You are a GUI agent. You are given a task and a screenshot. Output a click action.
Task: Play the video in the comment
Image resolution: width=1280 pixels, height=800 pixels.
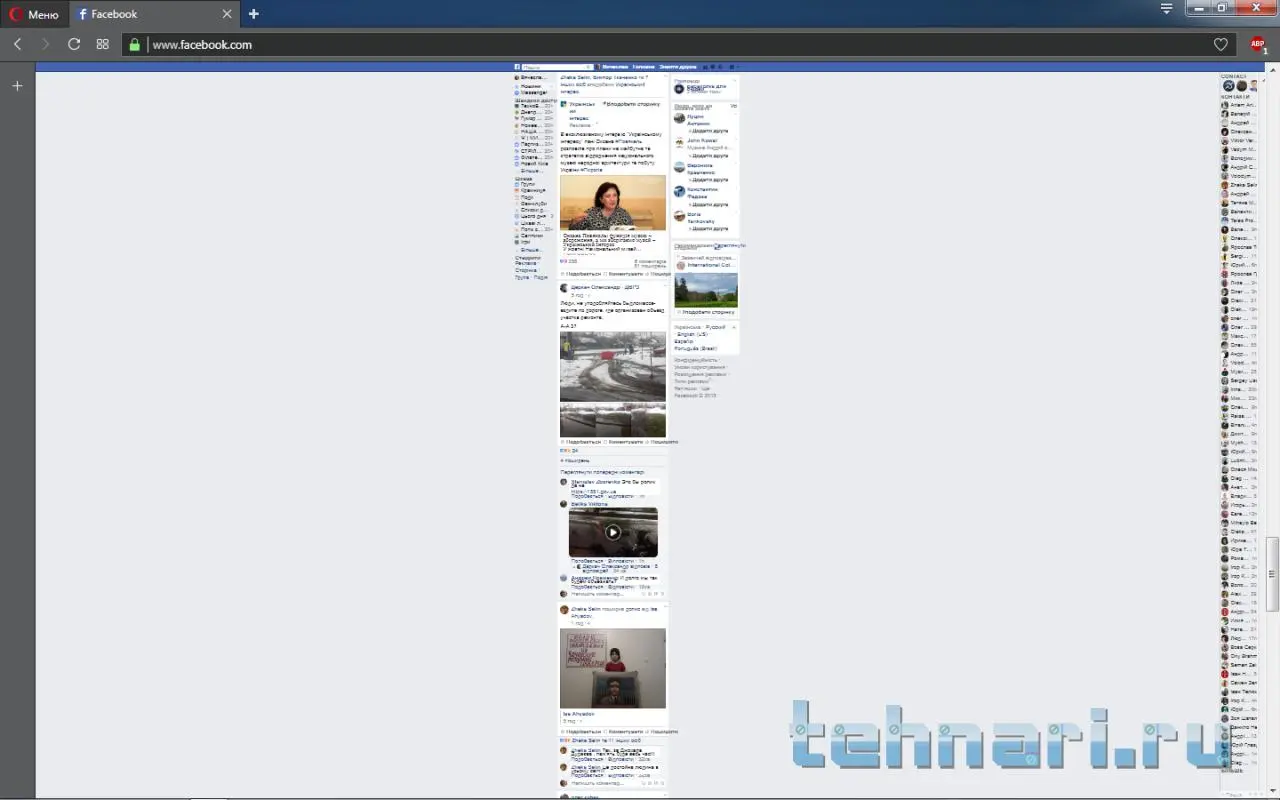click(612, 533)
